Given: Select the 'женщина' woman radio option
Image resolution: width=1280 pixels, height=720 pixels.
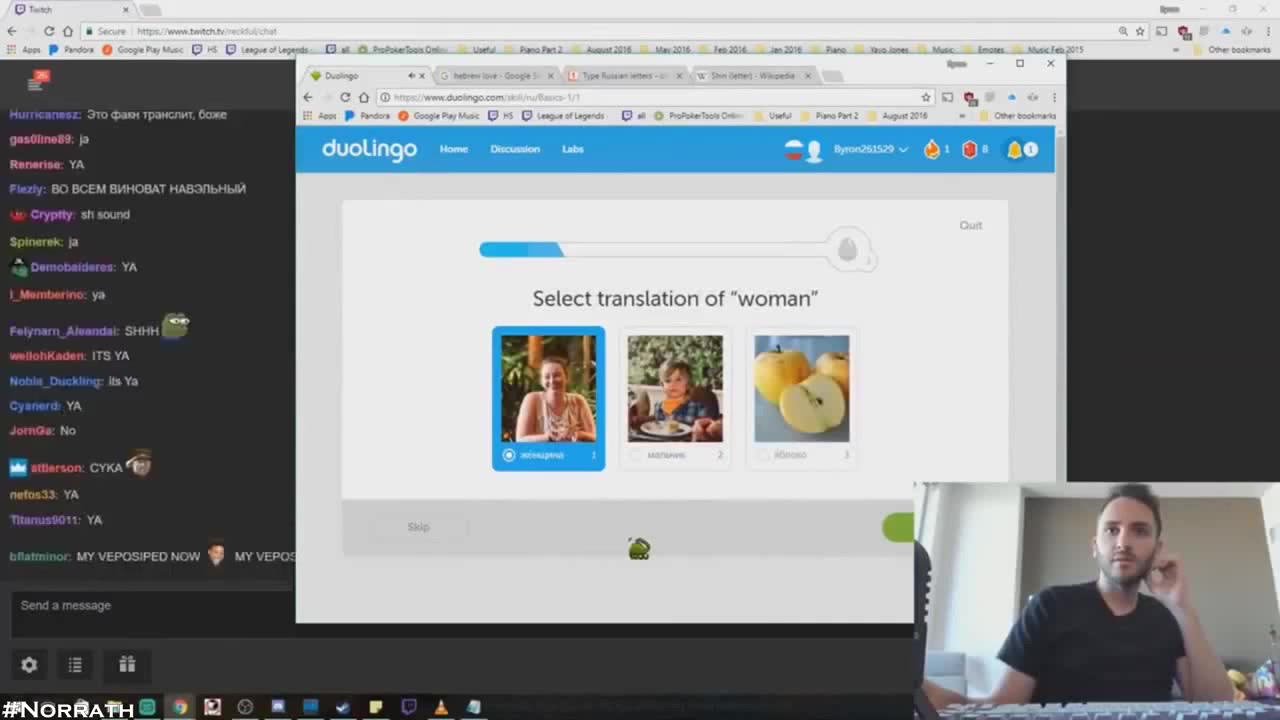Looking at the screenshot, I should pyautogui.click(x=509, y=455).
